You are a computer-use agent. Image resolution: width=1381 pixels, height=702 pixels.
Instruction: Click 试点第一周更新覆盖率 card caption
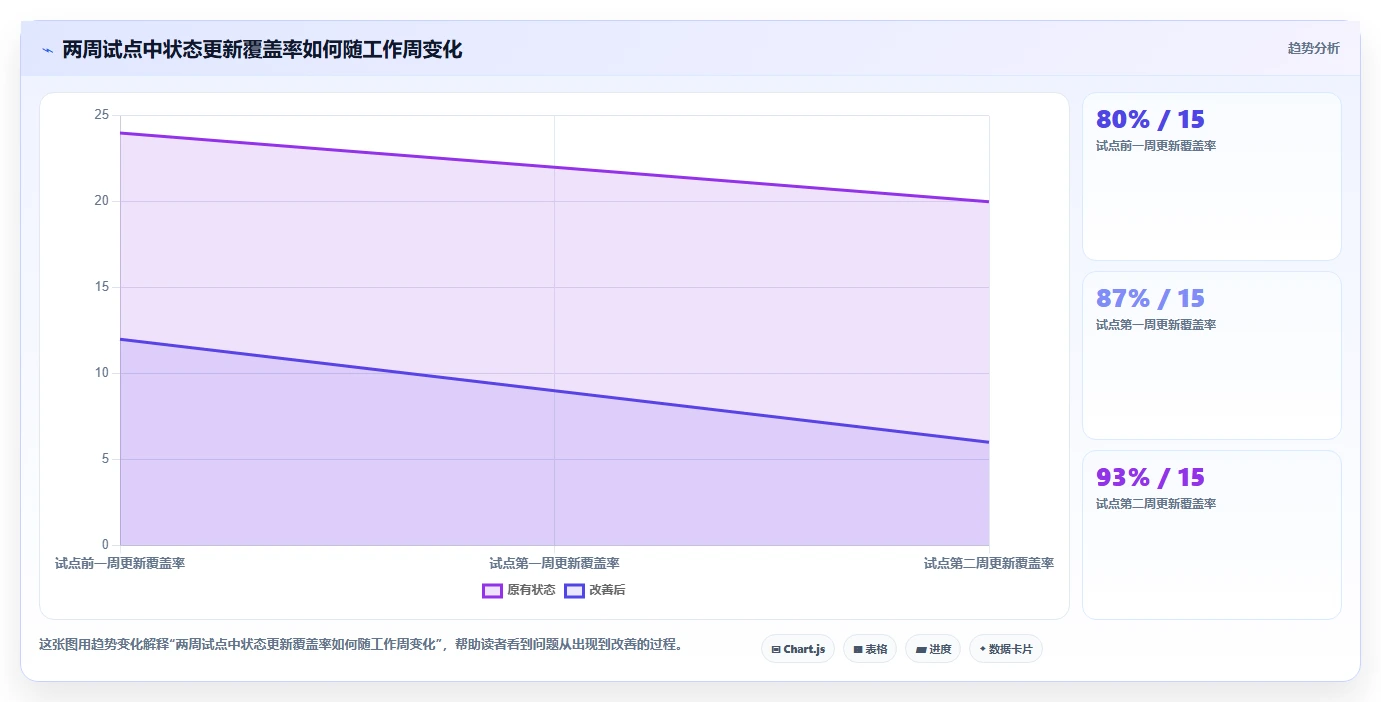click(1156, 325)
